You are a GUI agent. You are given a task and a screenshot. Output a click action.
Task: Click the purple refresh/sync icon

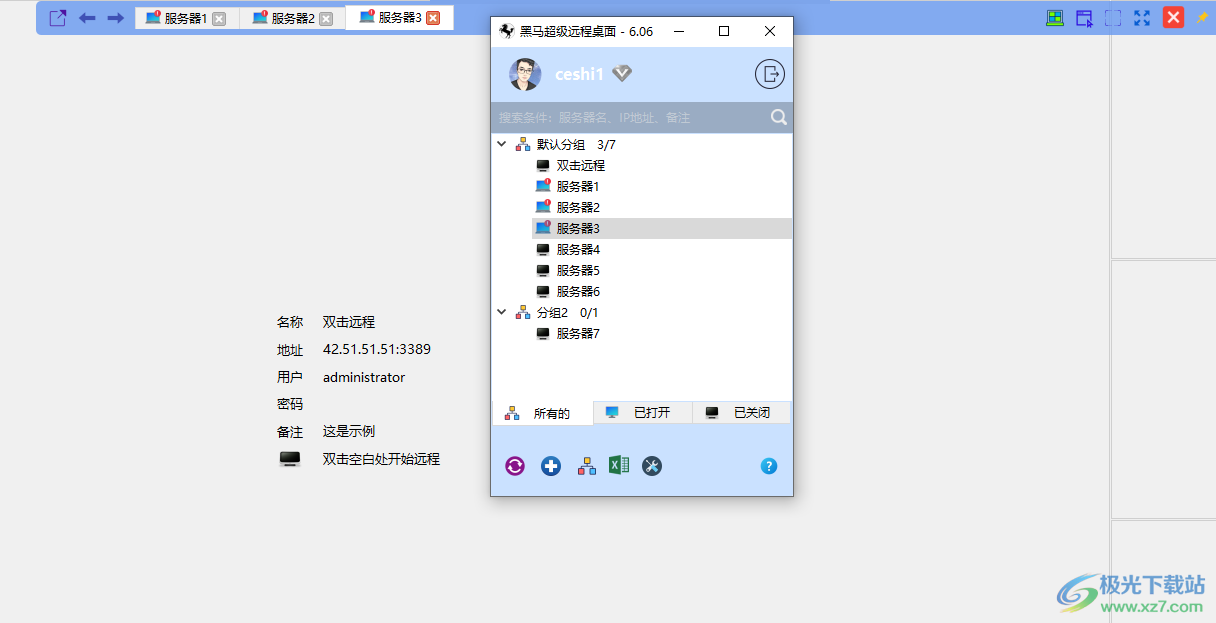point(515,466)
